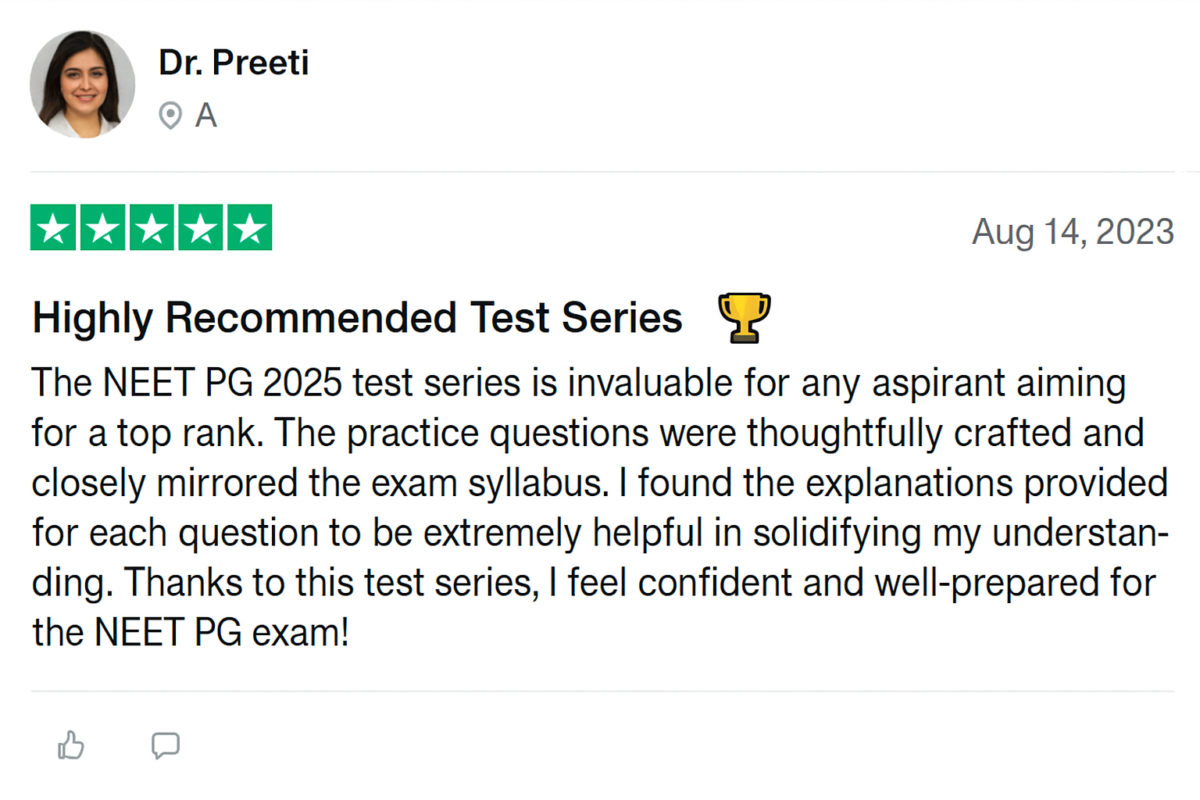This screenshot has width=1200, height=800.
Task: Select the fourth green rating star
Action: pos(200,229)
